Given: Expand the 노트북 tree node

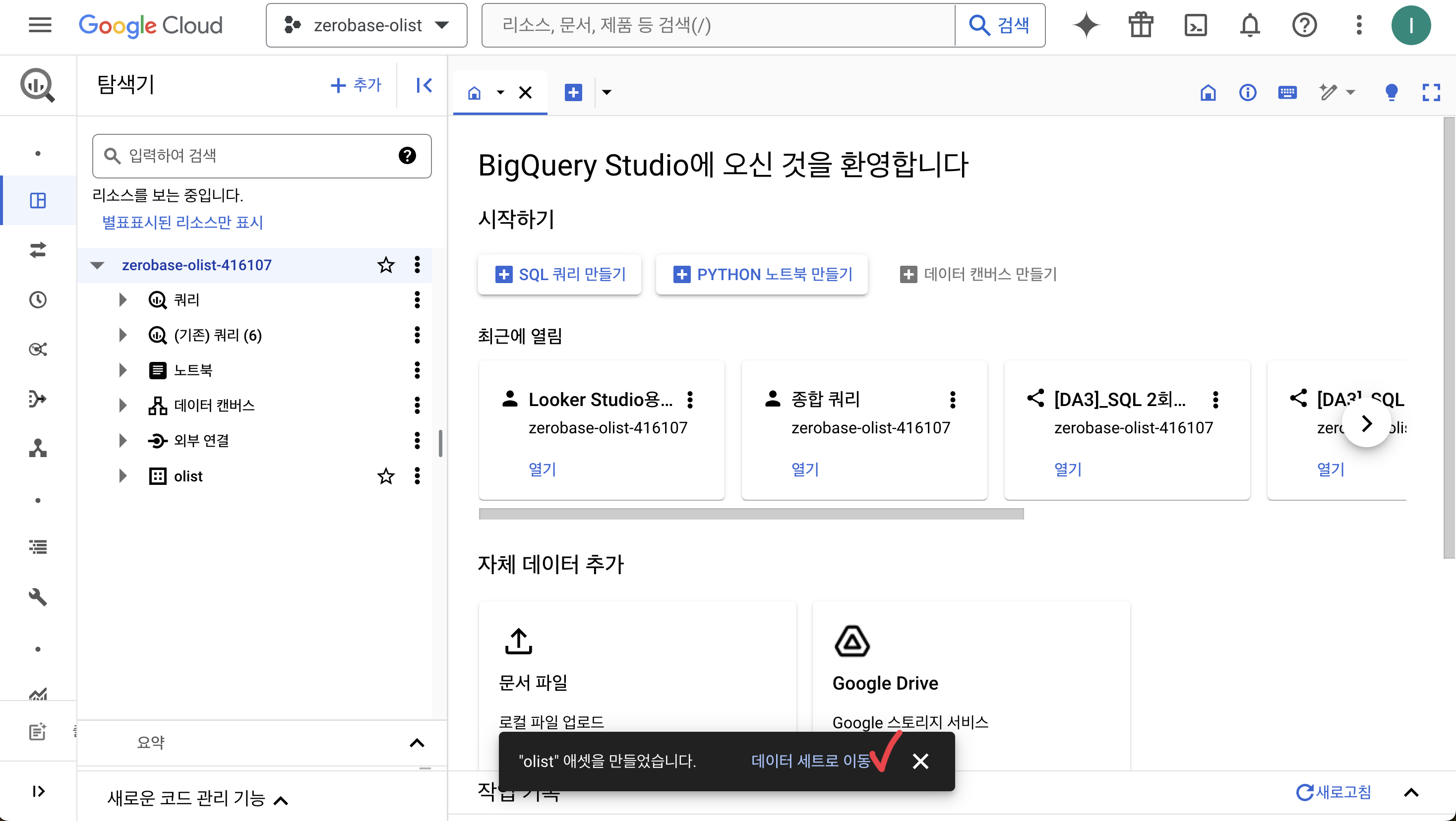Looking at the screenshot, I should 122,371.
